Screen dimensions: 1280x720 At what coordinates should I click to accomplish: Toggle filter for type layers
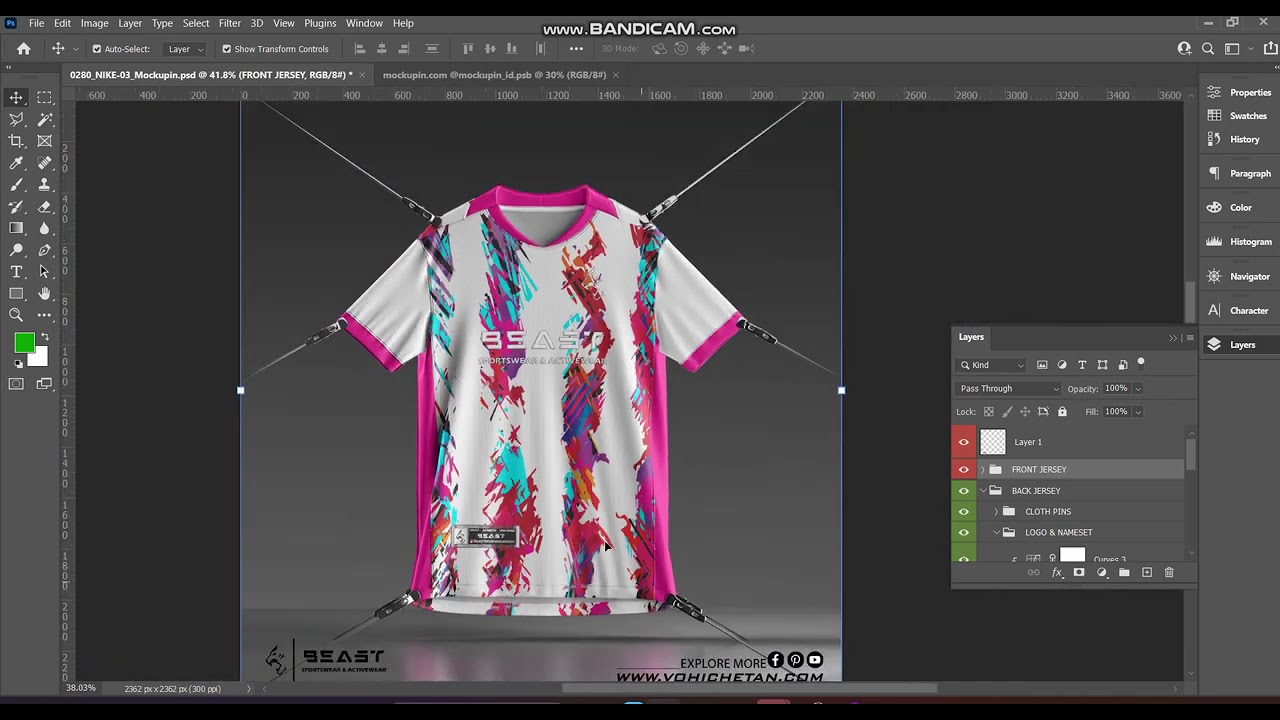[1082, 365]
